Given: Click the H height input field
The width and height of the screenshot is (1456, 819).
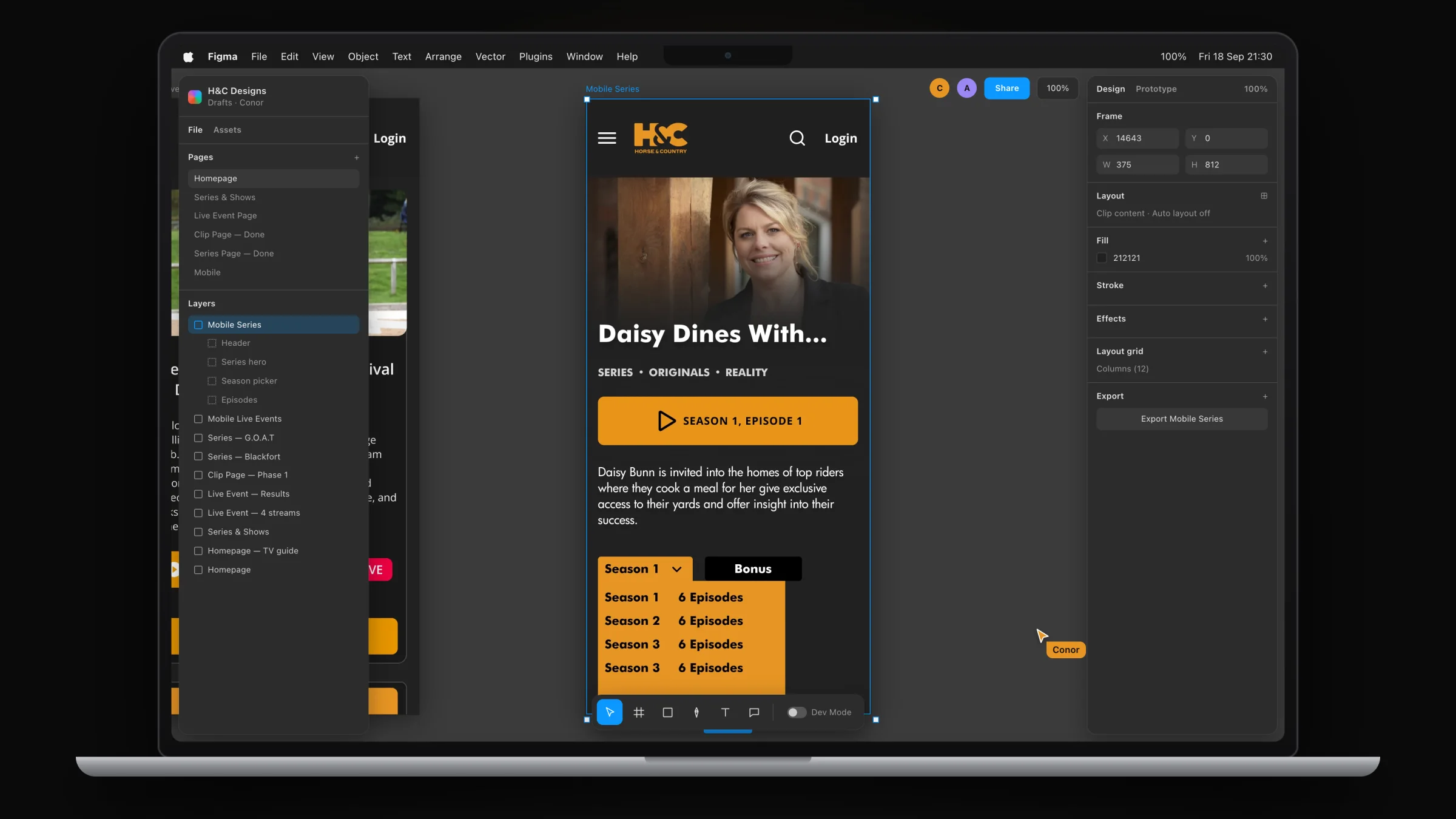Looking at the screenshot, I should click(1226, 165).
